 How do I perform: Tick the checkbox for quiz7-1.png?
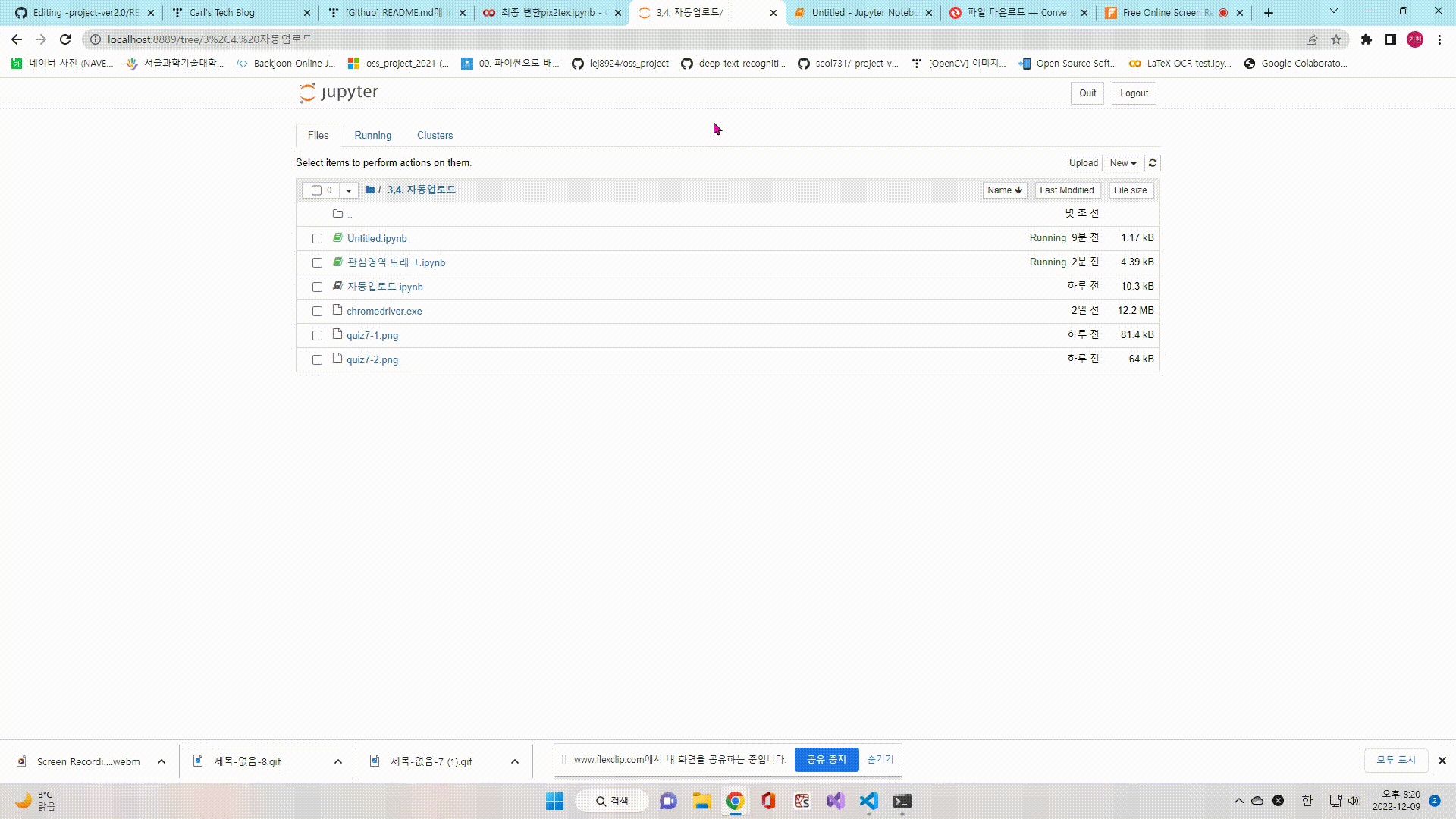pos(317,336)
